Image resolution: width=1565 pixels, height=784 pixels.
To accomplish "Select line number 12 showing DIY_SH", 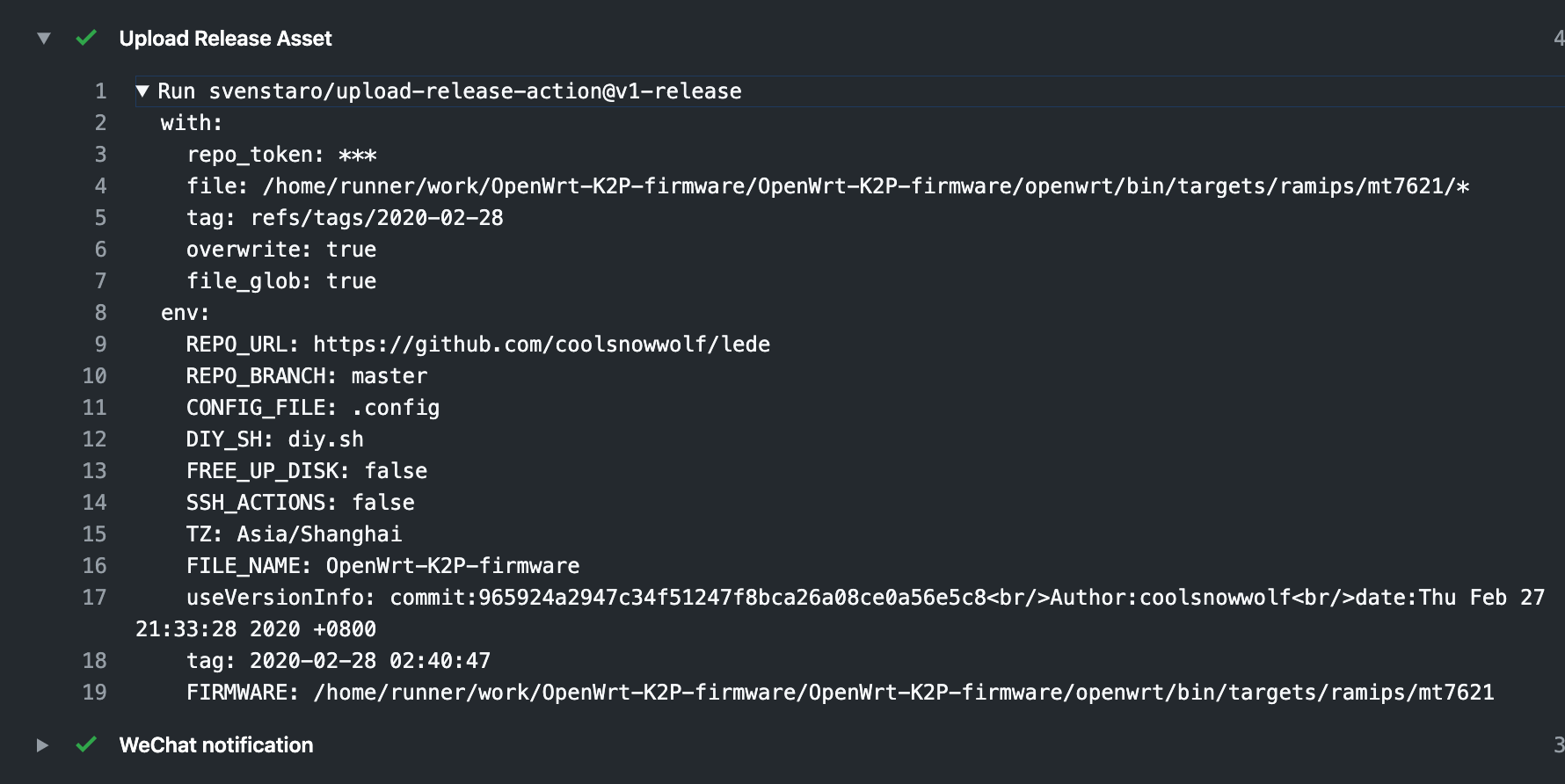I will (93, 439).
